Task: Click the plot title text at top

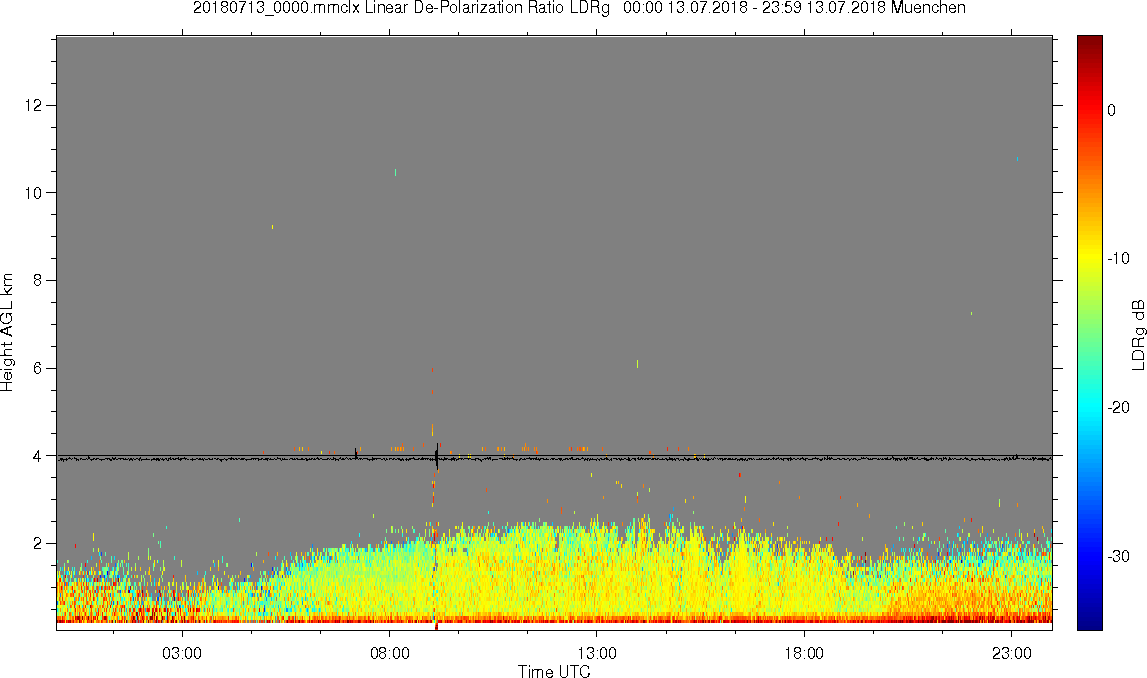Action: (579, 8)
